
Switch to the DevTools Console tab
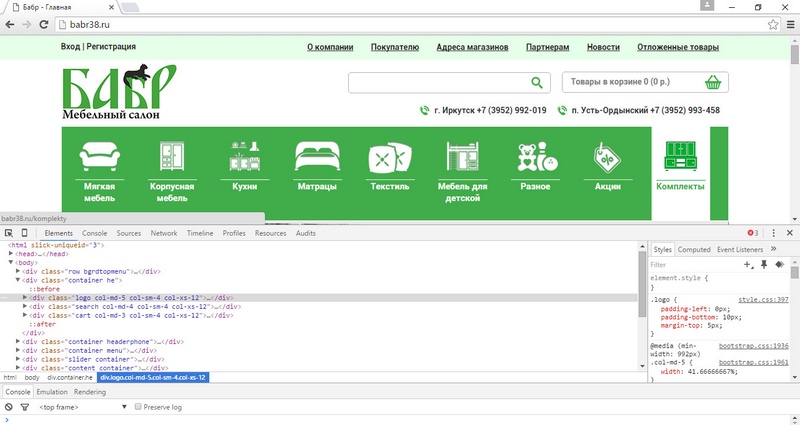pos(94,233)
